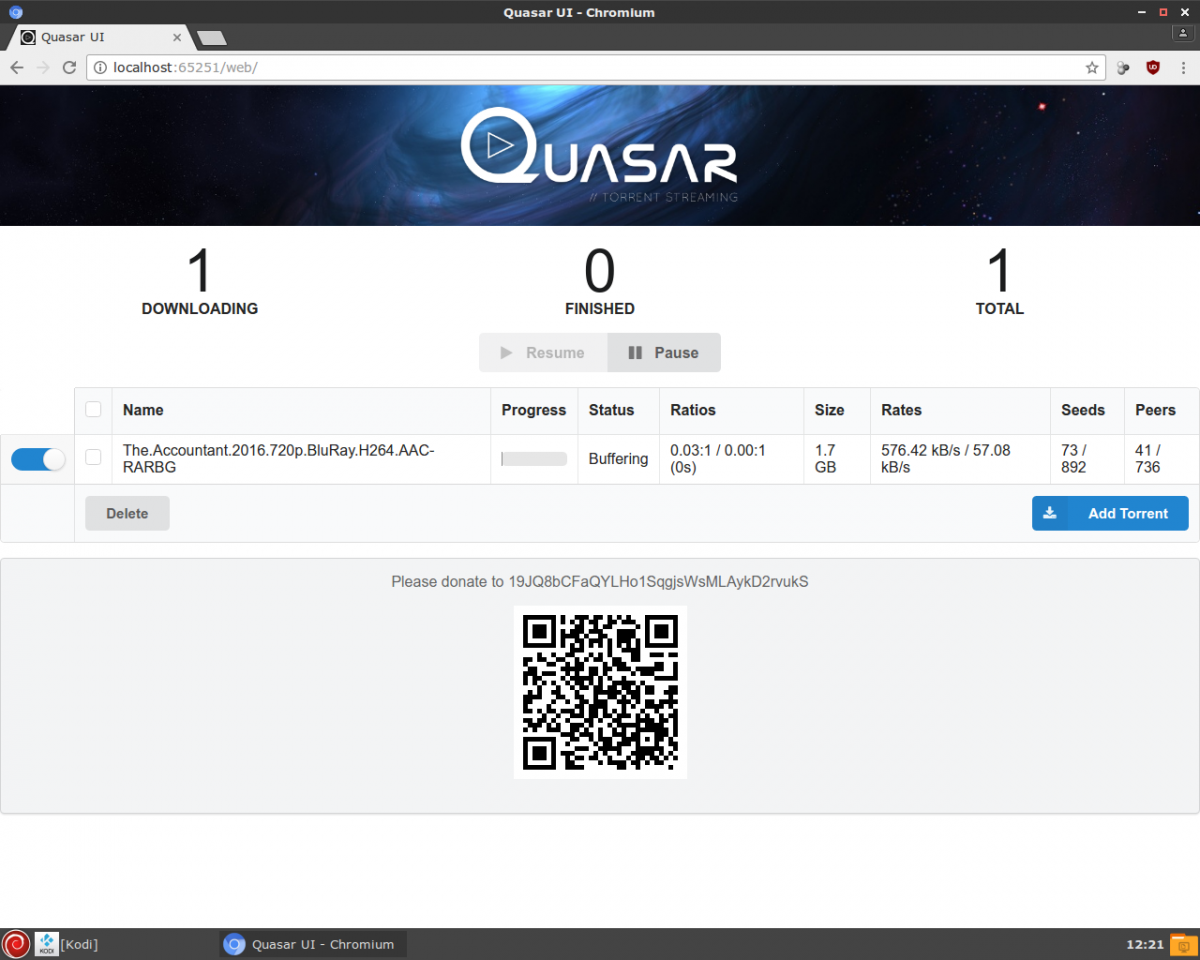Open a new tab button
The width and height of the screenshot is (1200, 960).
point(212,38)
